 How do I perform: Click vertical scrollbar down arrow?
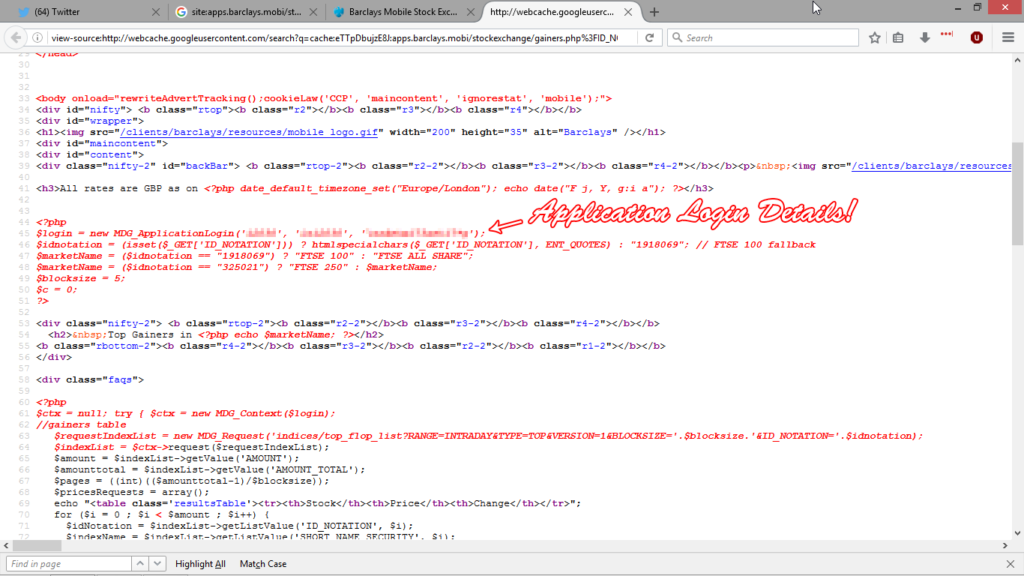coord(1017,534)
